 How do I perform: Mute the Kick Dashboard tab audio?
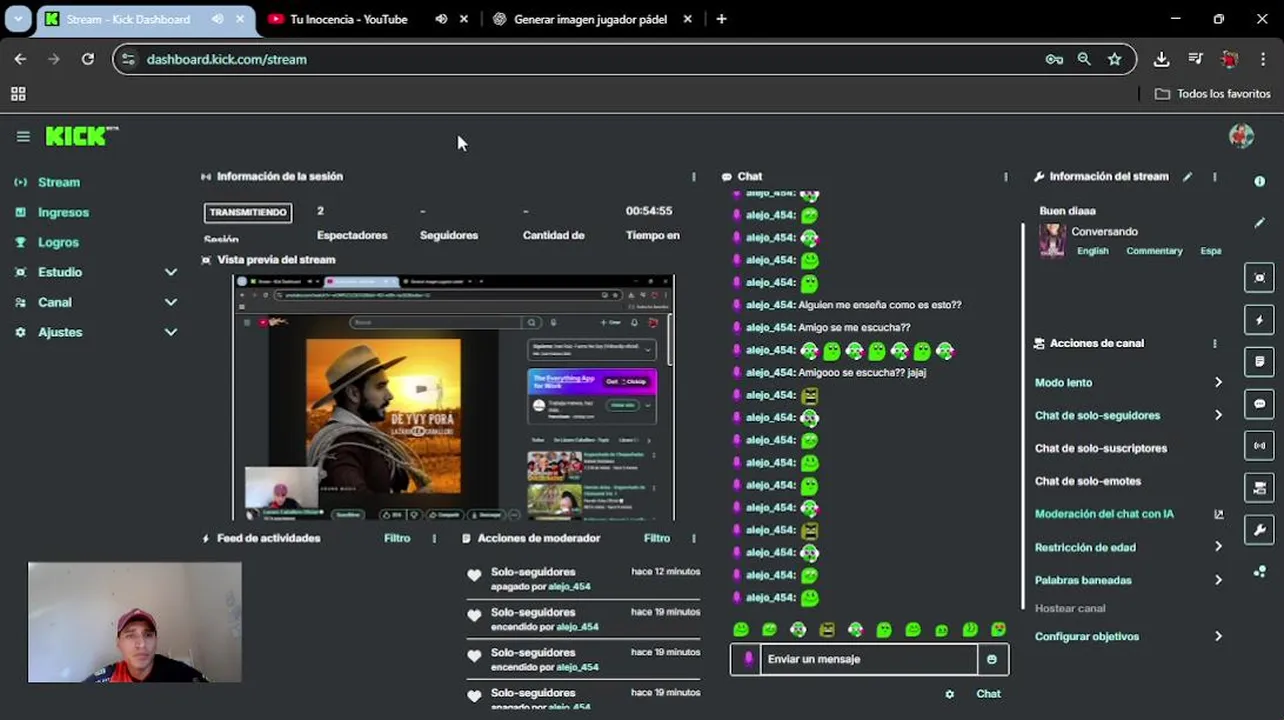[x=218, y=19]
